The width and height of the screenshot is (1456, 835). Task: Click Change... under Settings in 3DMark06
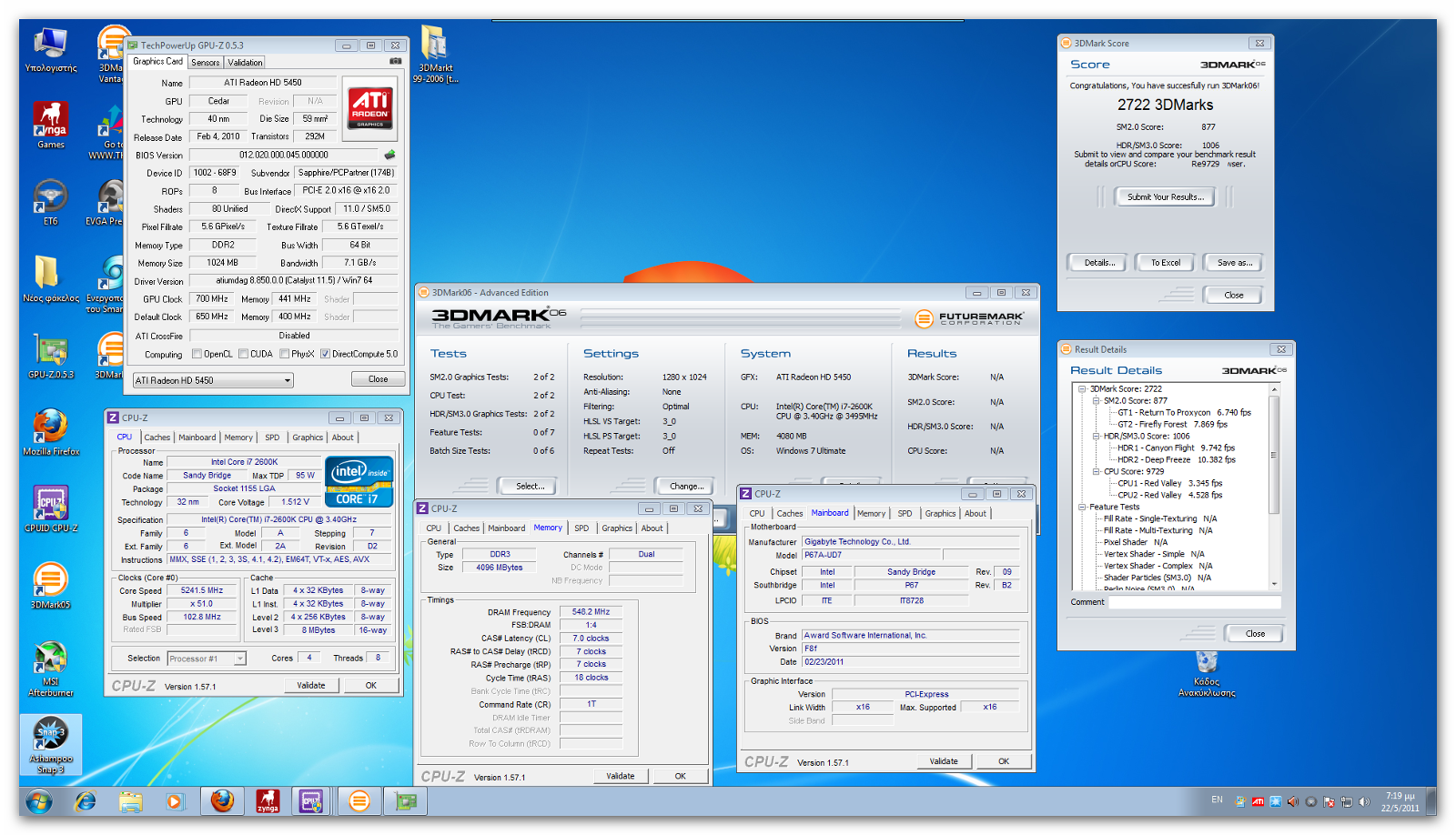point(686,486)
